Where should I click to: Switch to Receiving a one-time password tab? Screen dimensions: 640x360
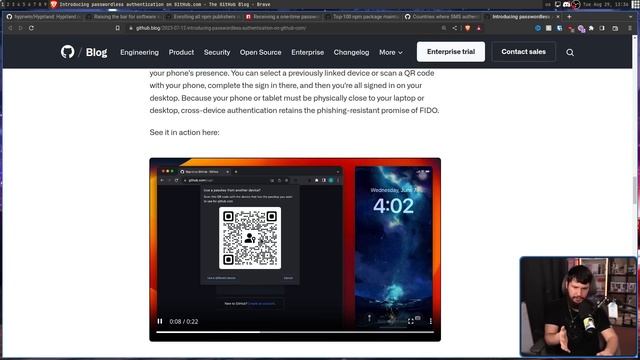pyautogui.click(x=282, y=17)
